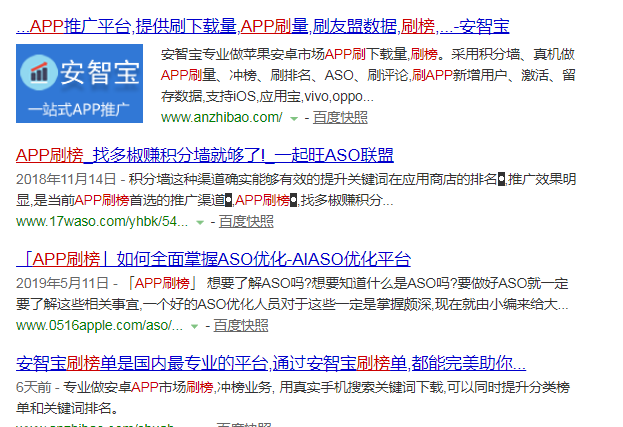Click the 6天前 snippet text
Viewport: 623px width, 427px height.
[35, 387]
